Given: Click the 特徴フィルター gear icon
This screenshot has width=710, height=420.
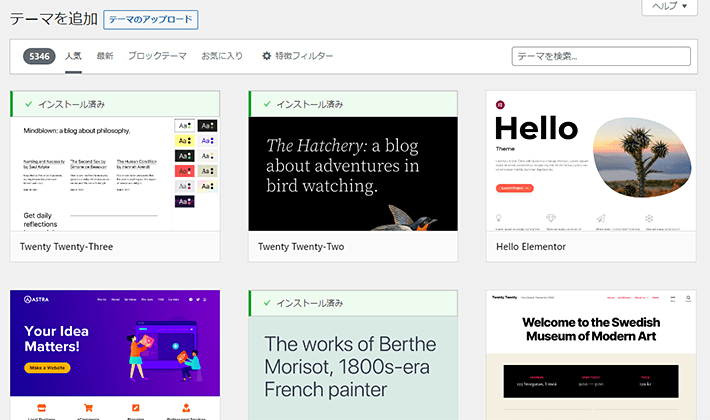Looking at the screenshot, I should point(267,56).
